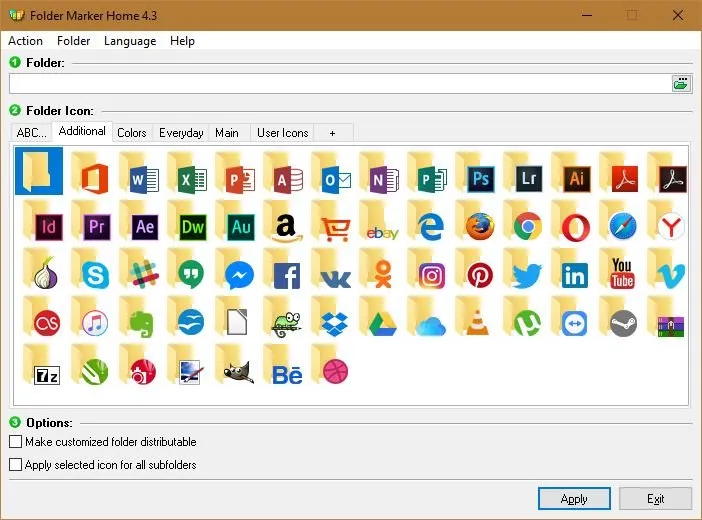This screenshot has width=702, height=520.
Task: Pick the Amazon folder icon
Action: coord(287,225)
